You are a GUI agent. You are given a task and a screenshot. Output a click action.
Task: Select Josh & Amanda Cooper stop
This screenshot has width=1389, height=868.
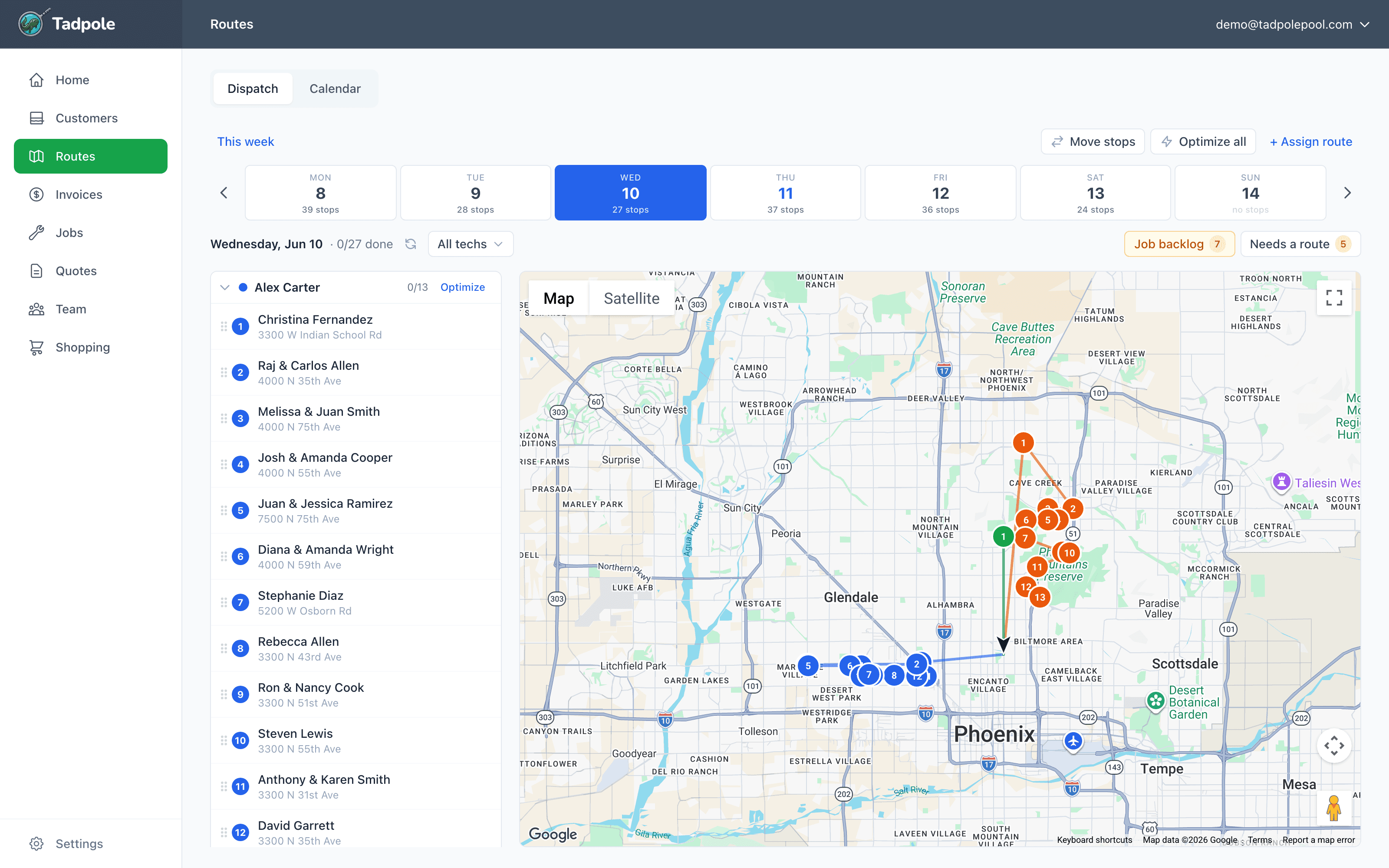(x=356, y=464)
